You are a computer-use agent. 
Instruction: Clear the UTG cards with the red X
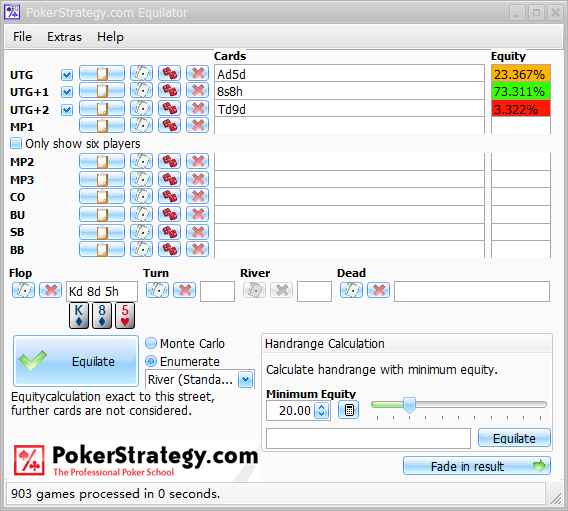(x=197, y=73)
